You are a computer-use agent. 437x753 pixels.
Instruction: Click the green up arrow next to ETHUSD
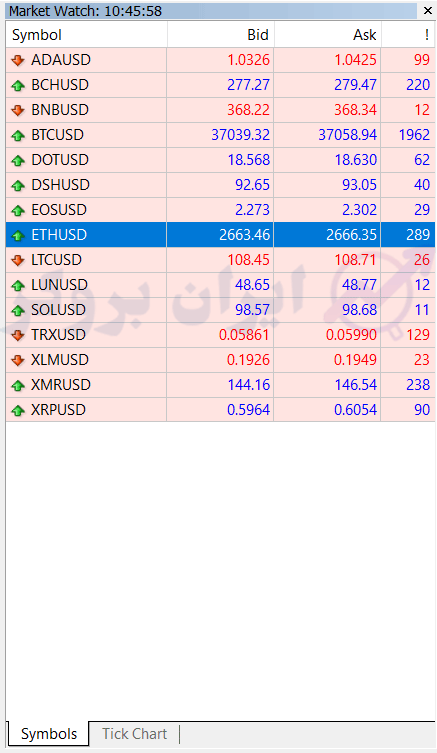pyautogui.click(x=18, y=235)
